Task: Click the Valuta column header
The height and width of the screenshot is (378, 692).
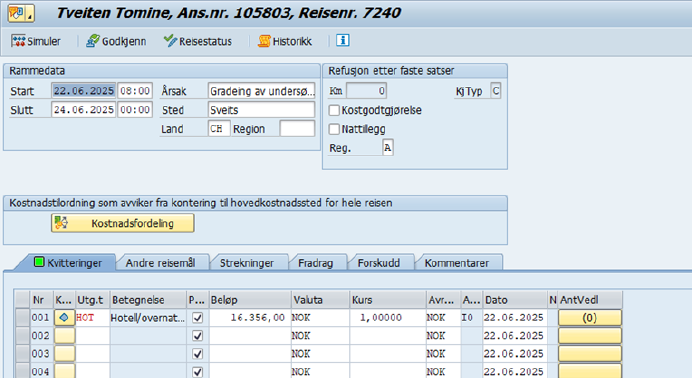Action: [320, 299]
